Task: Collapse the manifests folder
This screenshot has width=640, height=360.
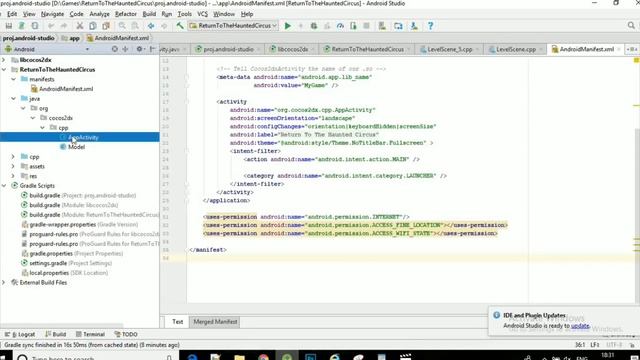Action: [x=13, y=79]
